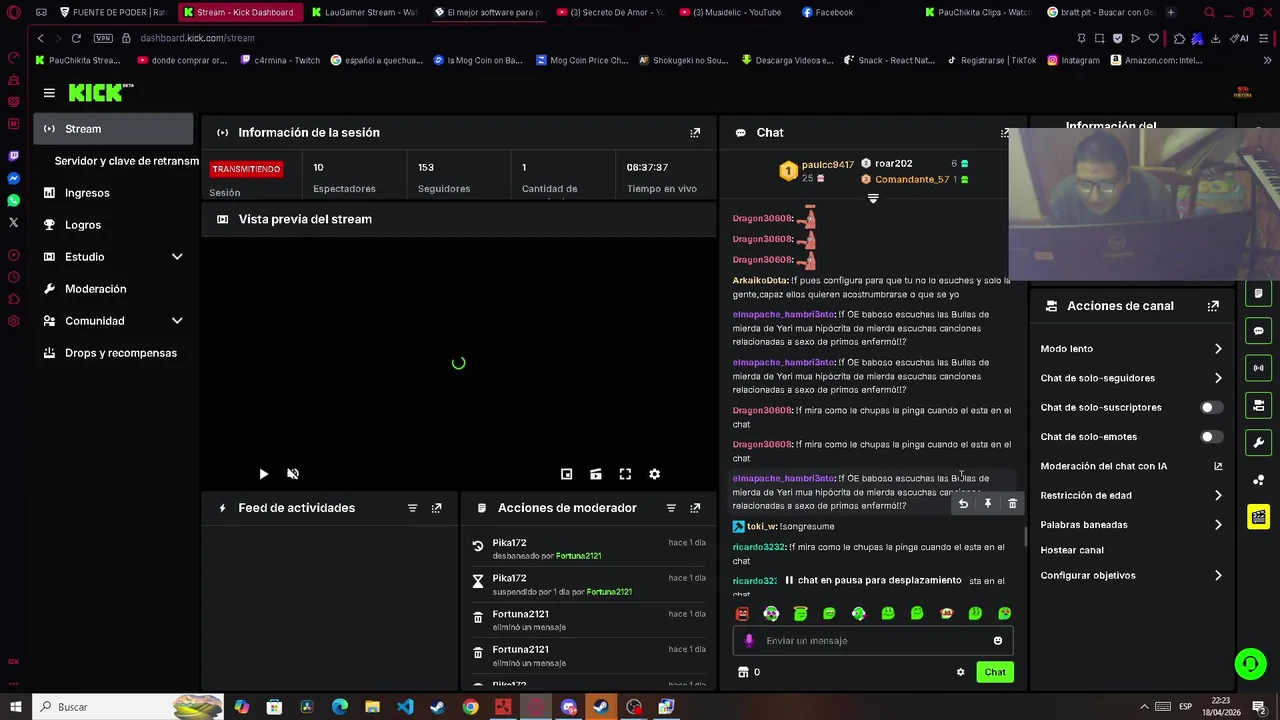Open Registrarse | TikTok bookmark
This screenshot has width=1280, height=720.
(x=990, y=60)
